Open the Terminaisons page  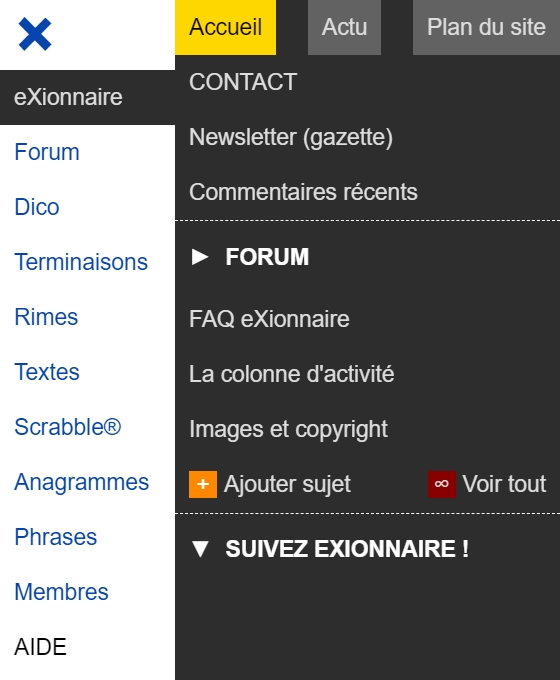point(81,262)
